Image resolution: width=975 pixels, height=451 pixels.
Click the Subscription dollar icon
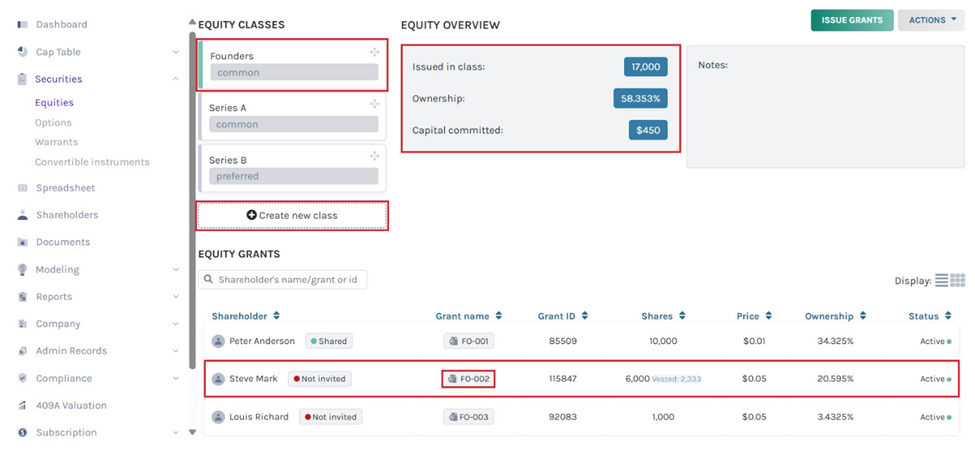[23, 432]
